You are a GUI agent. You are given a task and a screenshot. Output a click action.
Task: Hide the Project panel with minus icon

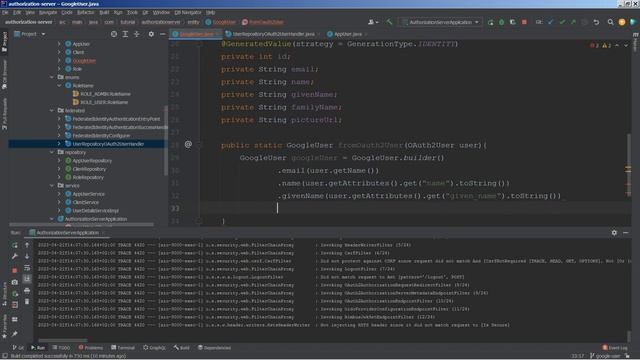click(162, 34)
